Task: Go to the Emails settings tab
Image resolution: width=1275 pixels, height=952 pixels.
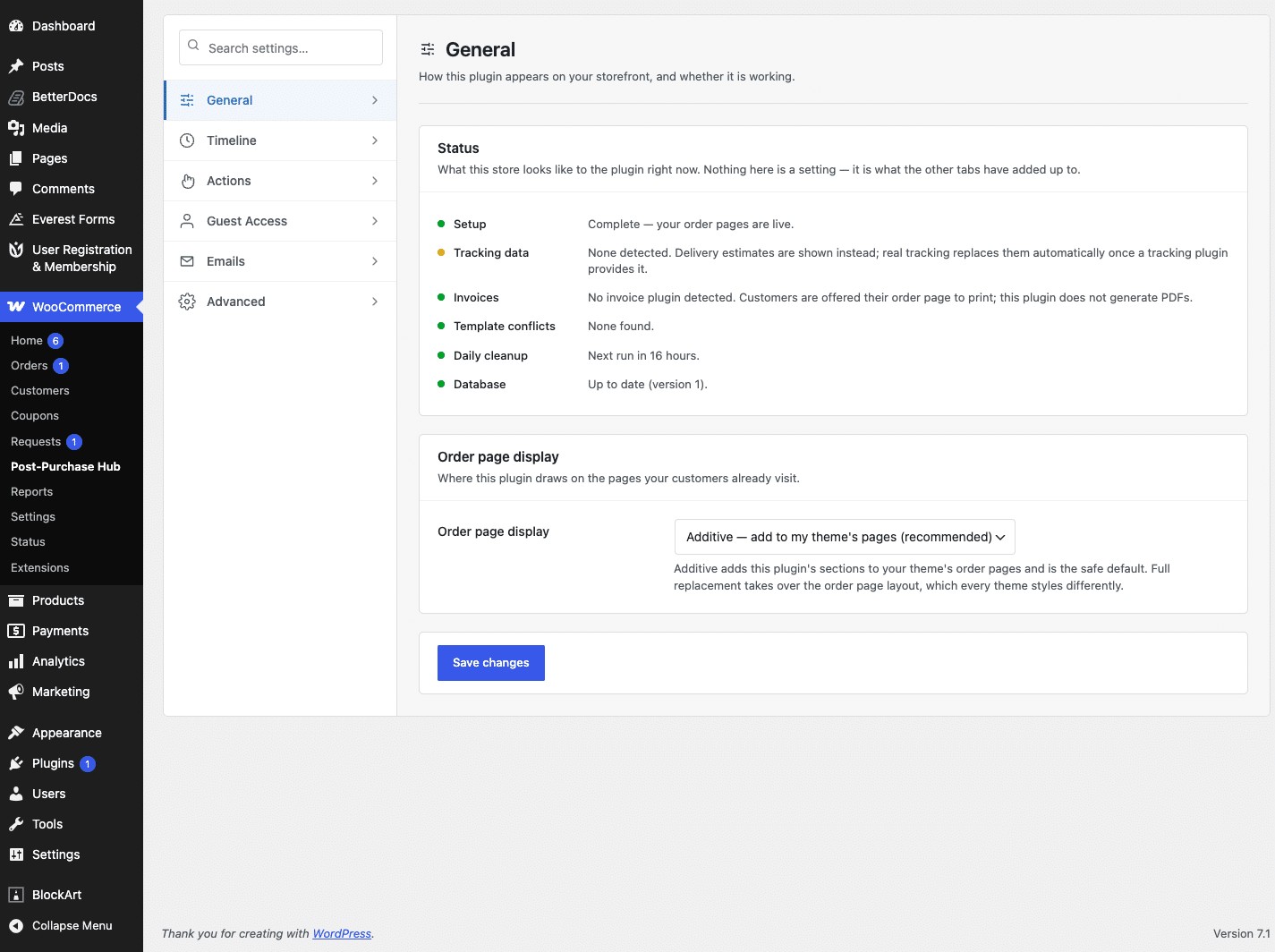Action: pyautogui.click(x=280, y=261)
